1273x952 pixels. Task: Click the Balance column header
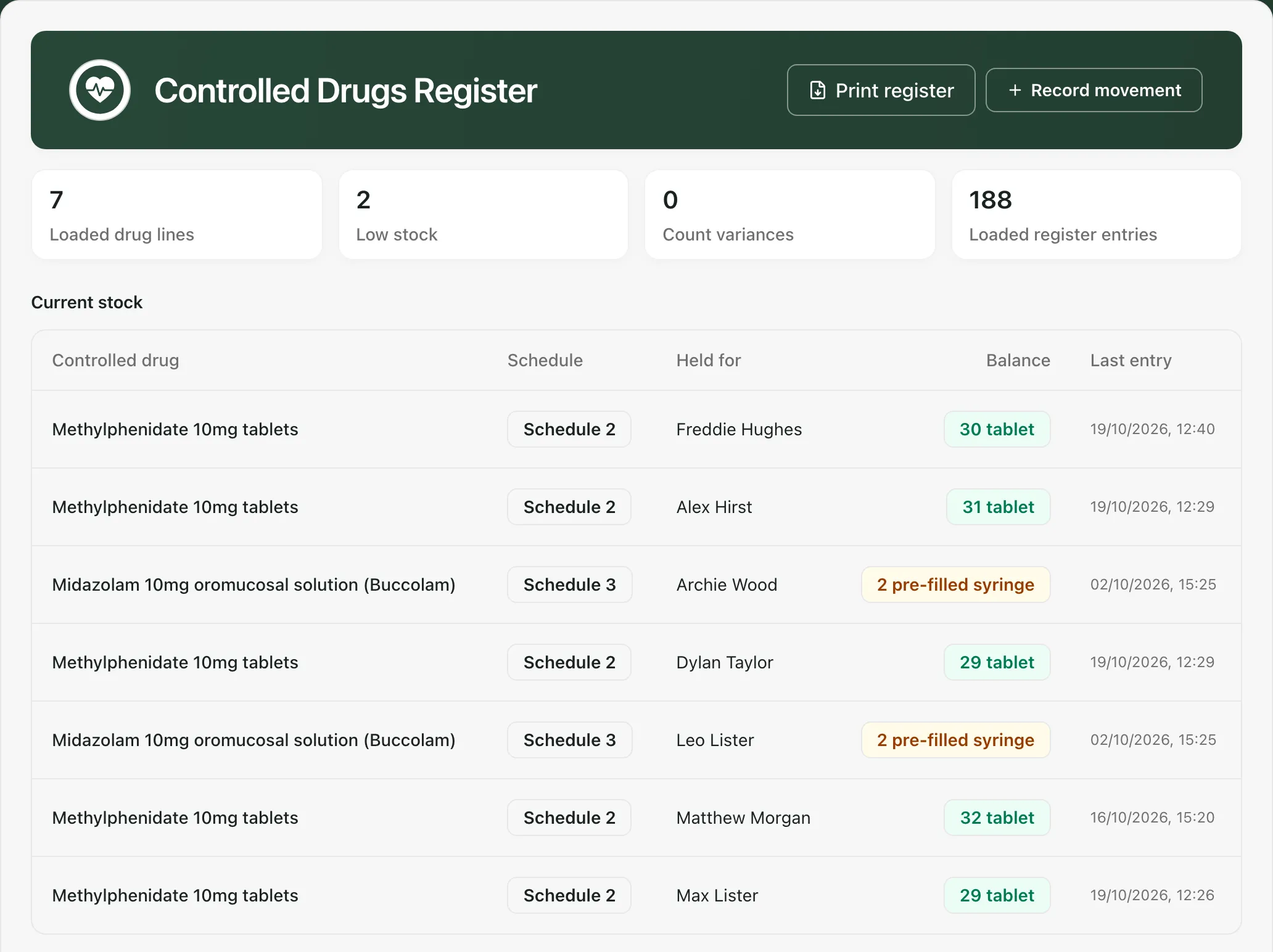click(x=1018, y=360)
